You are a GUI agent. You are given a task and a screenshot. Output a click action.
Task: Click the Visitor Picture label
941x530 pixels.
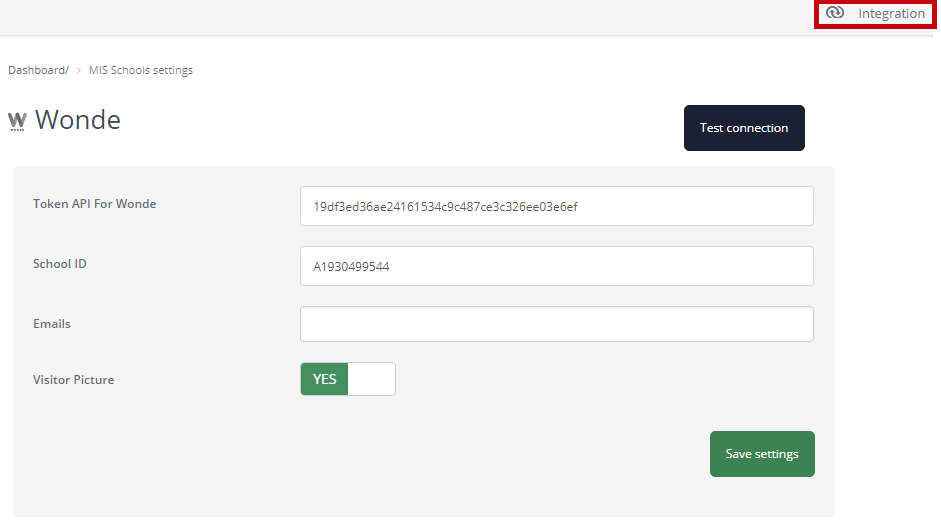coord(73,379)
